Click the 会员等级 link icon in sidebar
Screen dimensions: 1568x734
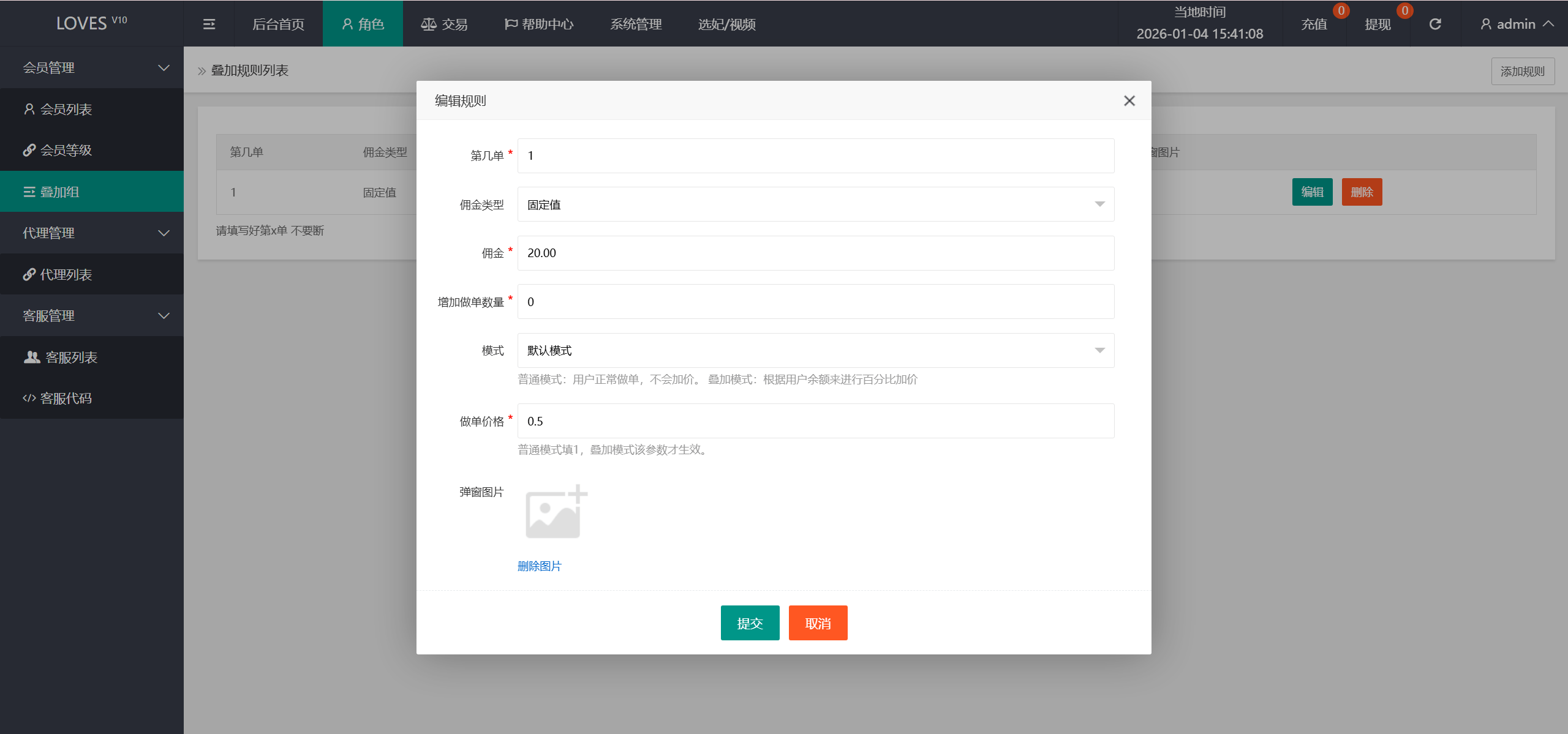pos(29,150)
